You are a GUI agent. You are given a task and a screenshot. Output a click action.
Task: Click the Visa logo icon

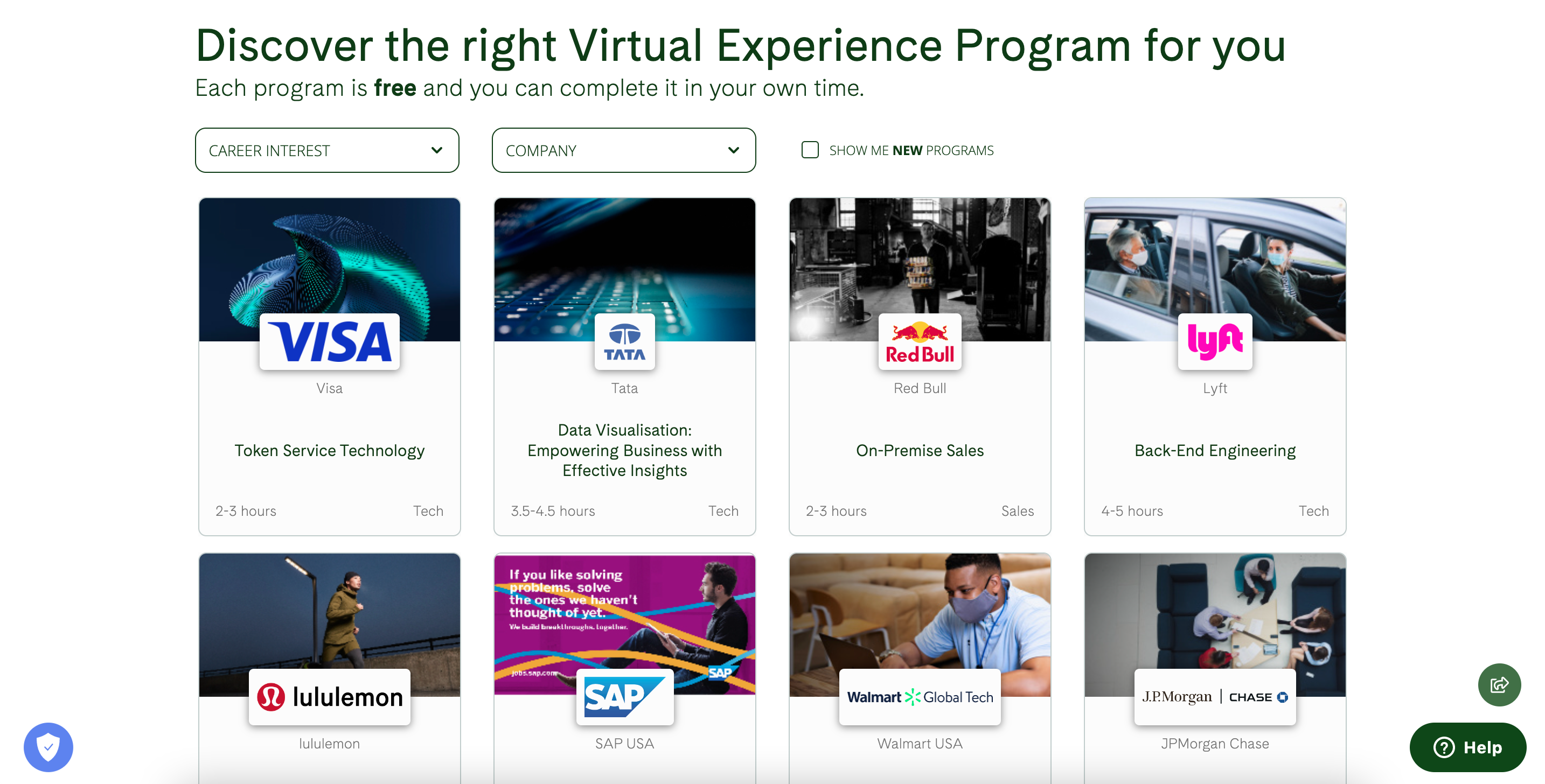tap(329, 341)
